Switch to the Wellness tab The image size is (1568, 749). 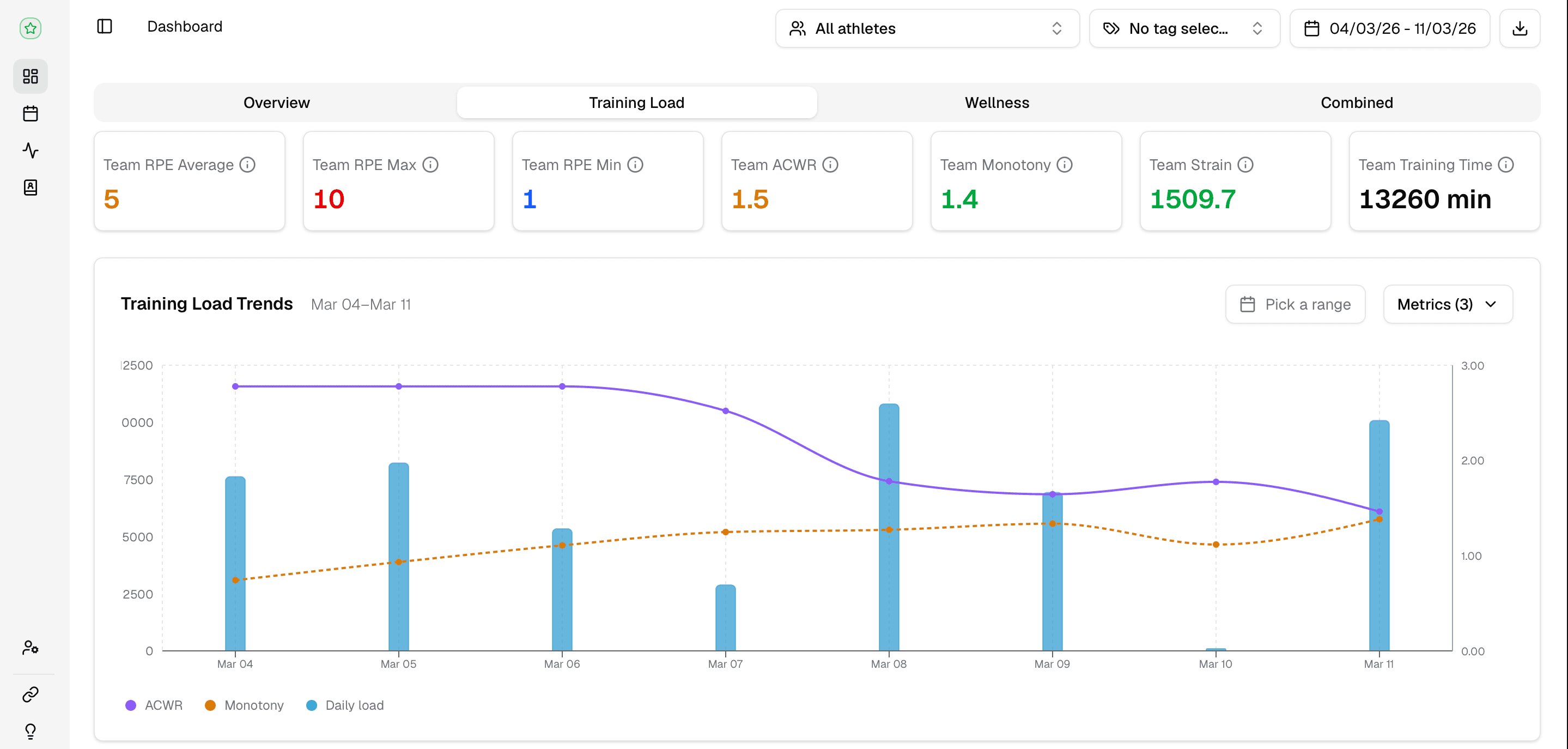[x=996, y=103]
